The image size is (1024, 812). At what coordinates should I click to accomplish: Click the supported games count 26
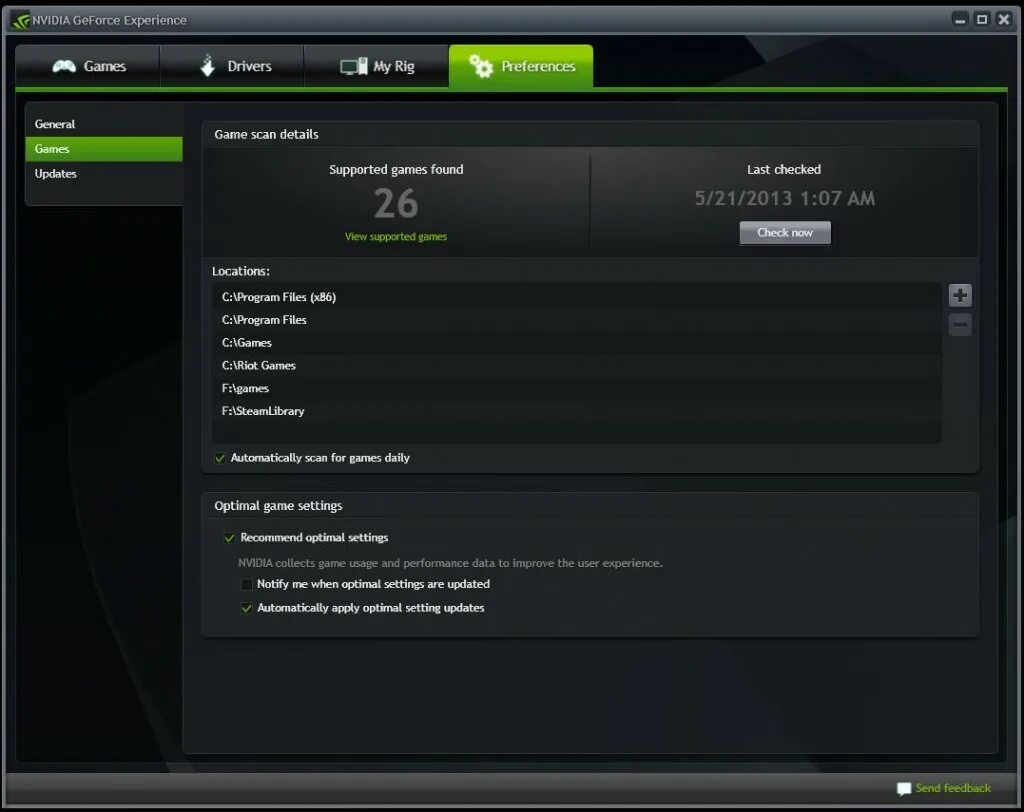(x=396, y=204)
